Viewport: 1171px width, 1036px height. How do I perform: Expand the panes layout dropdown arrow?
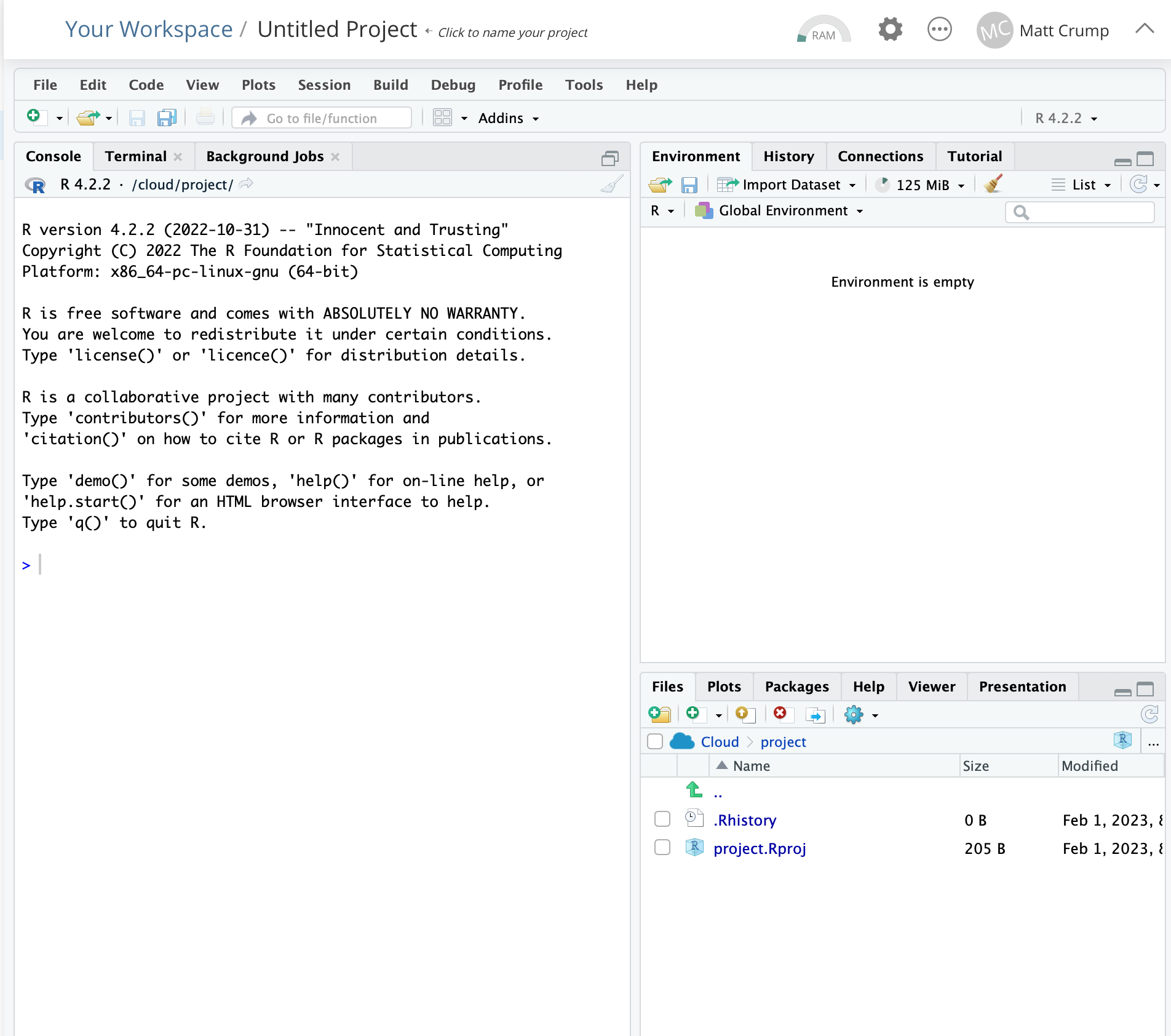click(464, 118)
